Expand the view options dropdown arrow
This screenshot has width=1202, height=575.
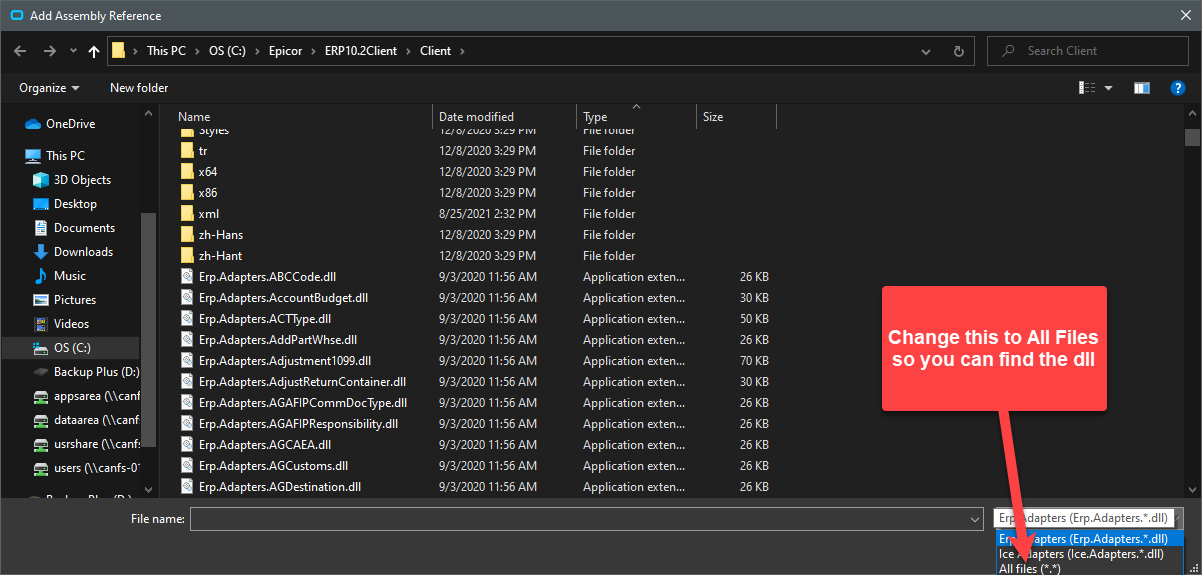click(x=1108, y=88)
